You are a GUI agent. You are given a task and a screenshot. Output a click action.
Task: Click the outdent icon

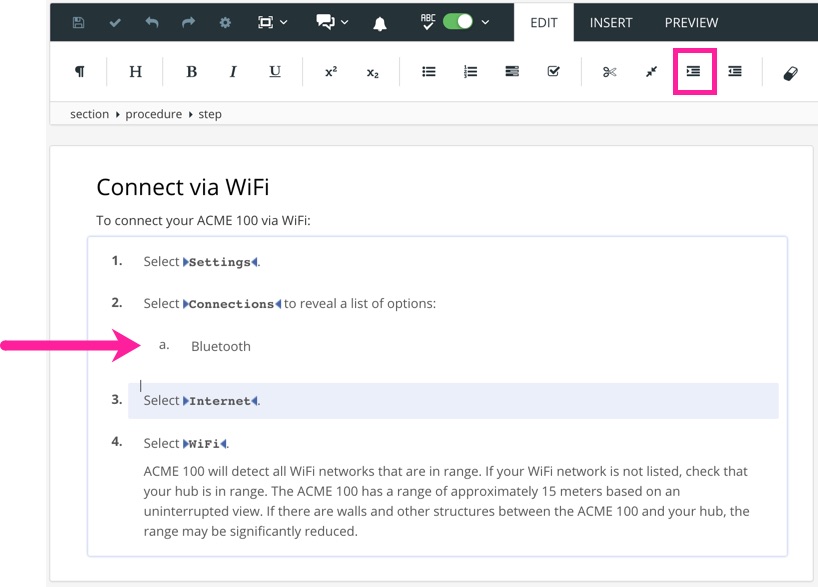pyautogui.click(x=735, y=72)
